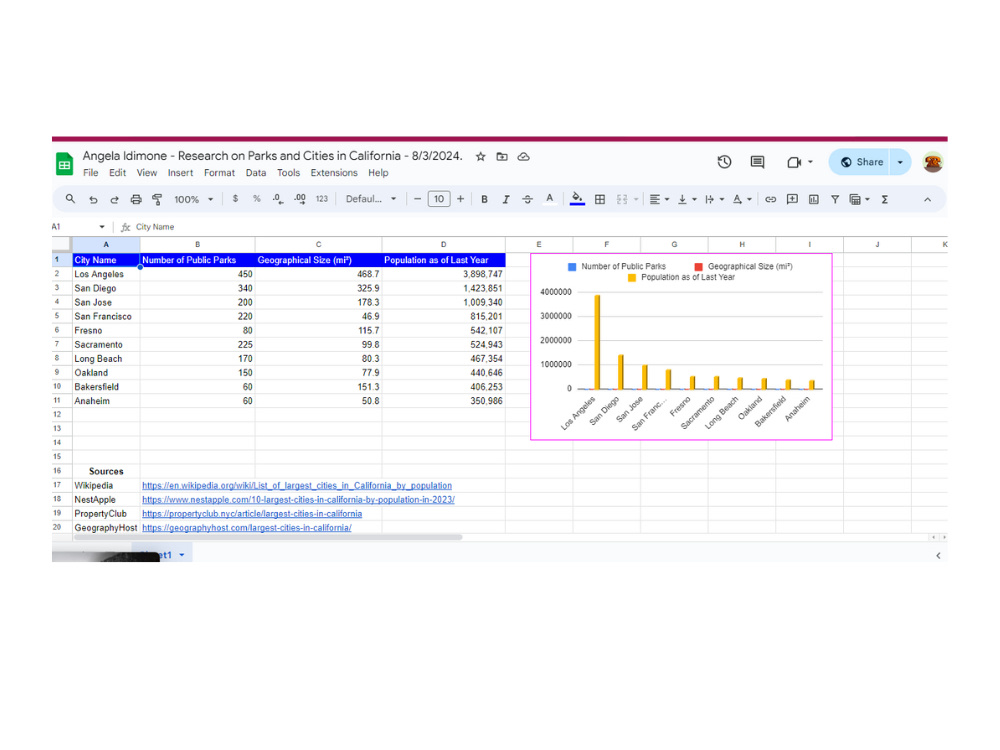
Task: Open the Tools menu
Action: click(x=288, y=173)
